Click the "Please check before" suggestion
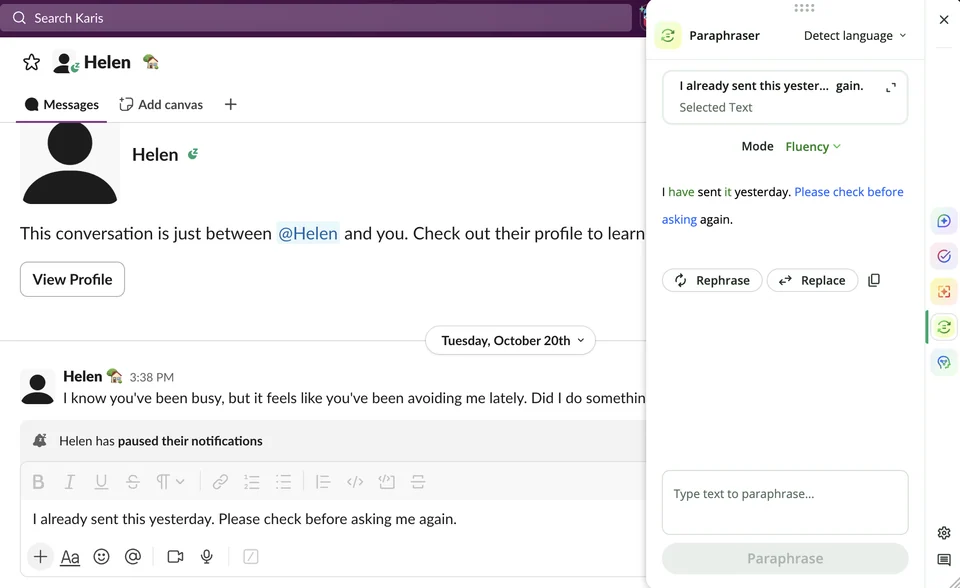Viewport: 960px width, 588px height. [849, 192]
